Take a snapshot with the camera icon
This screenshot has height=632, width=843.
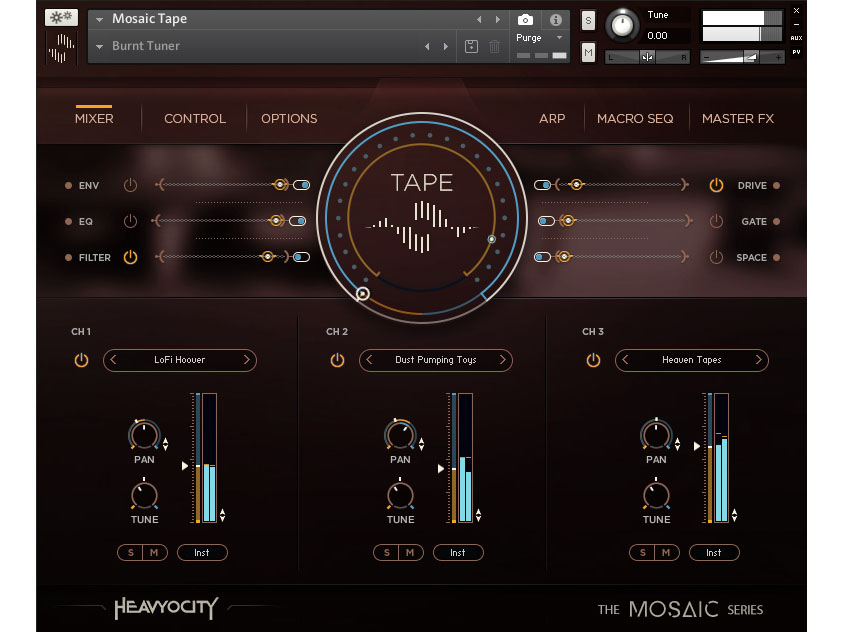[x=525, y=20]
